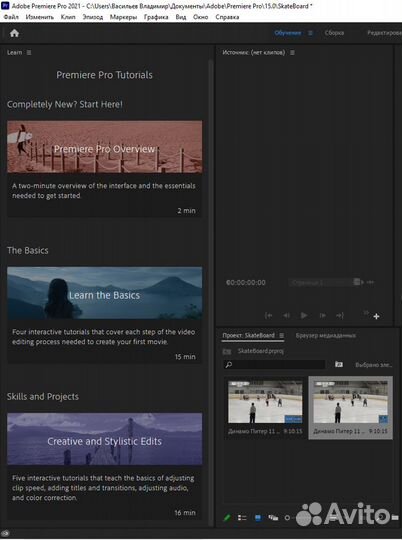Viewport: 402px width, 540px height.
Task: Click the status bar icon at bottom left
Action: click(5, 533)
